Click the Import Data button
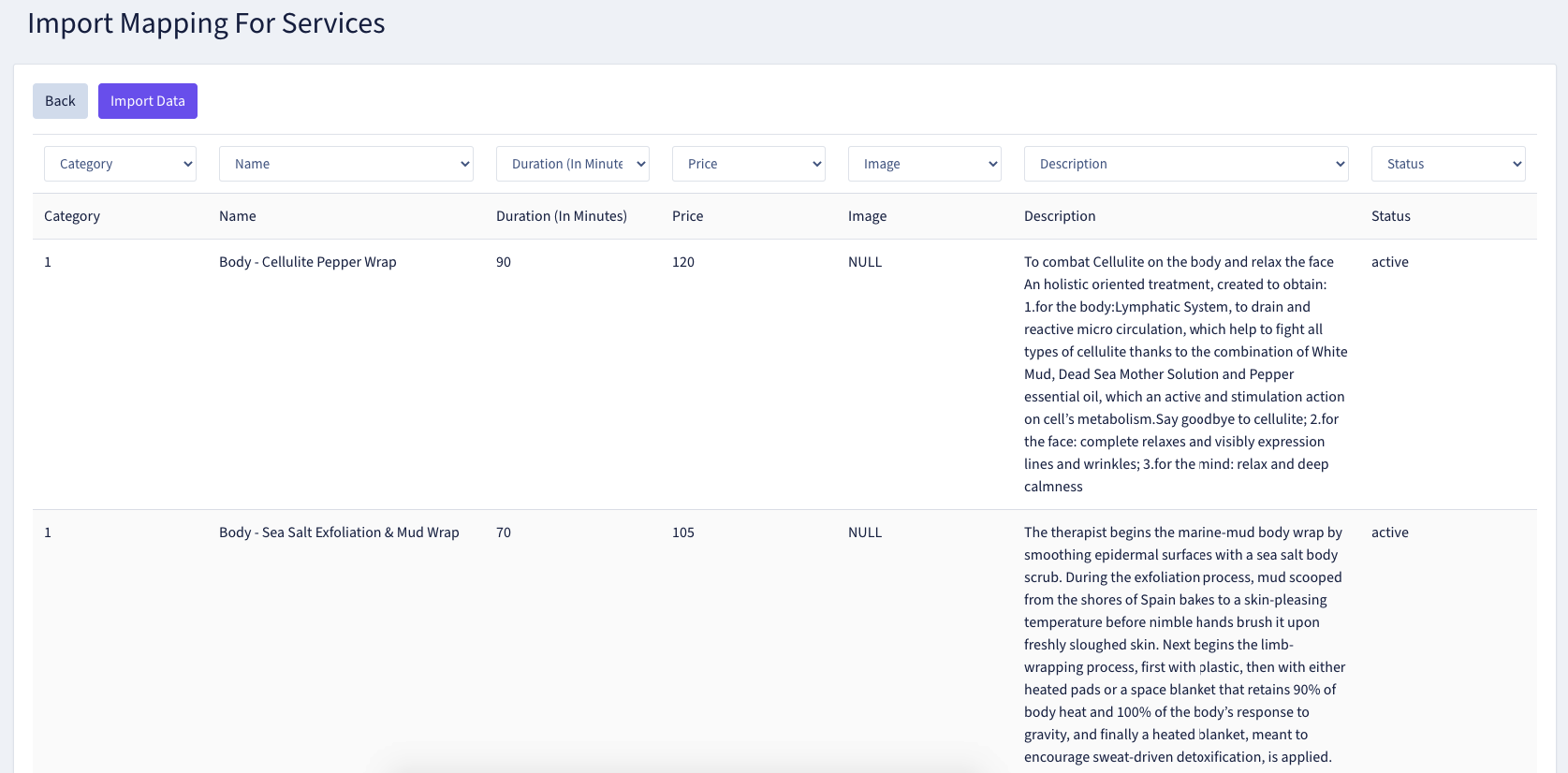This screenshot has height=773, width=1568. pyautogui.click(x=148, y=101)
